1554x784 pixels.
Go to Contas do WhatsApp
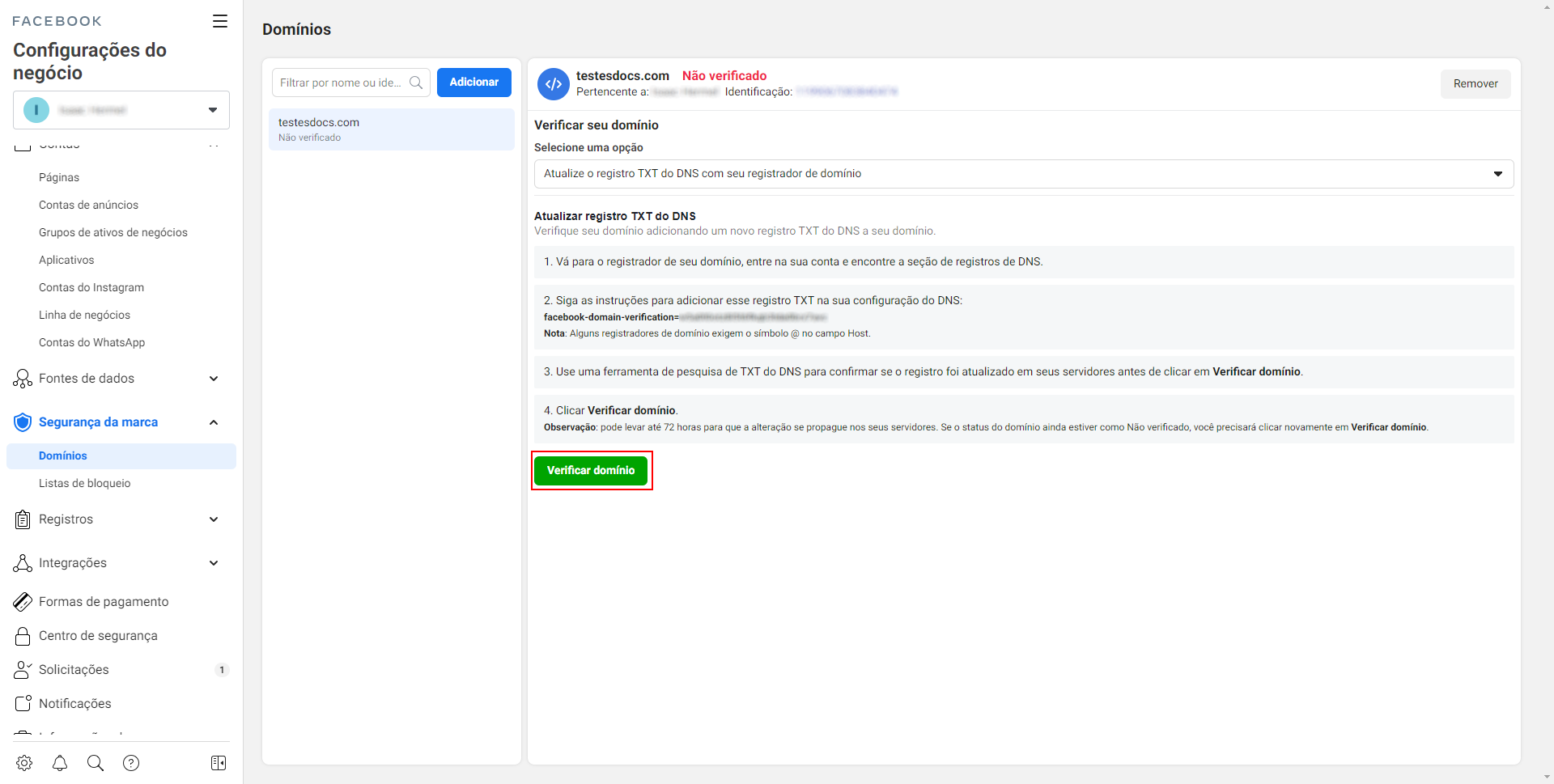pos(92,342)
